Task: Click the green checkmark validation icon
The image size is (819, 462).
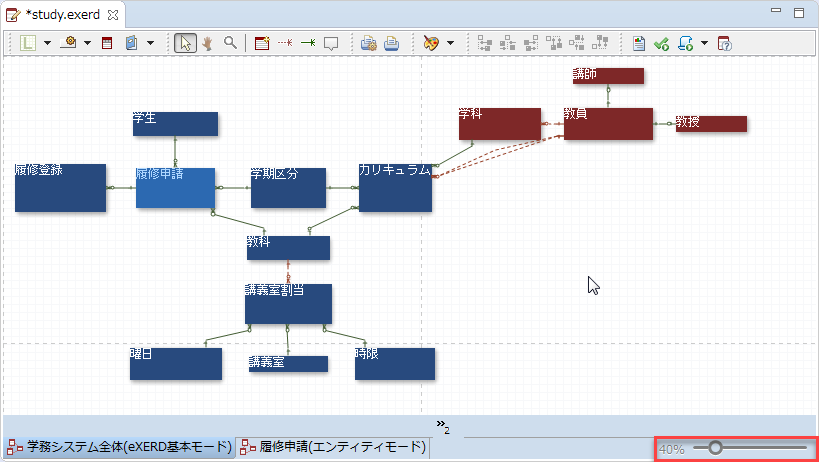Action: (661, 43)
